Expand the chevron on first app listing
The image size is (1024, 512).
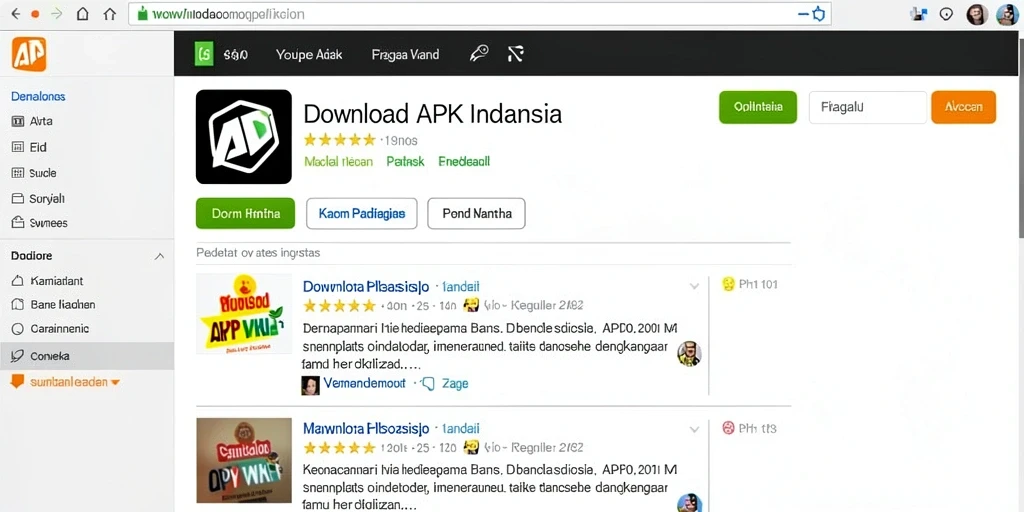click(694, 286)
